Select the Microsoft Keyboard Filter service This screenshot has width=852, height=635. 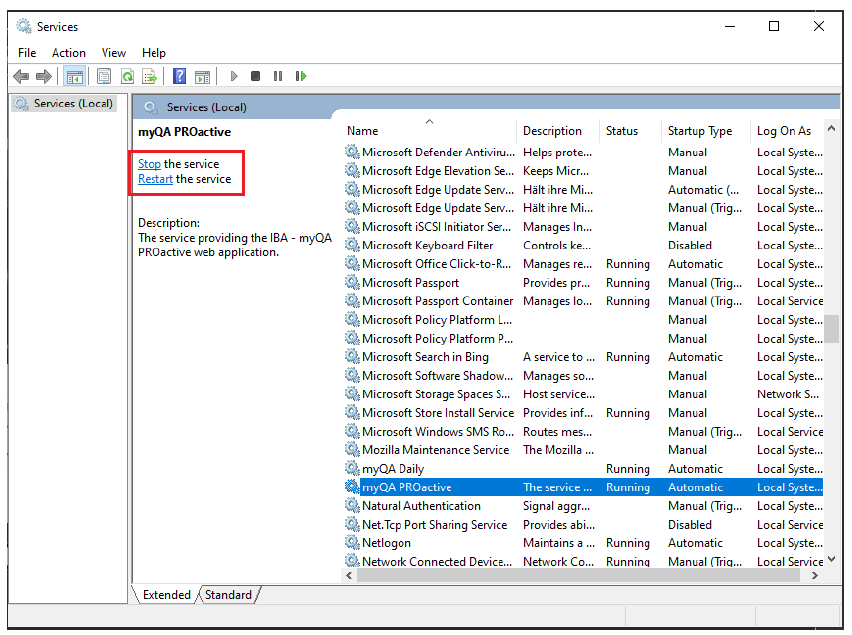[584, 245]
